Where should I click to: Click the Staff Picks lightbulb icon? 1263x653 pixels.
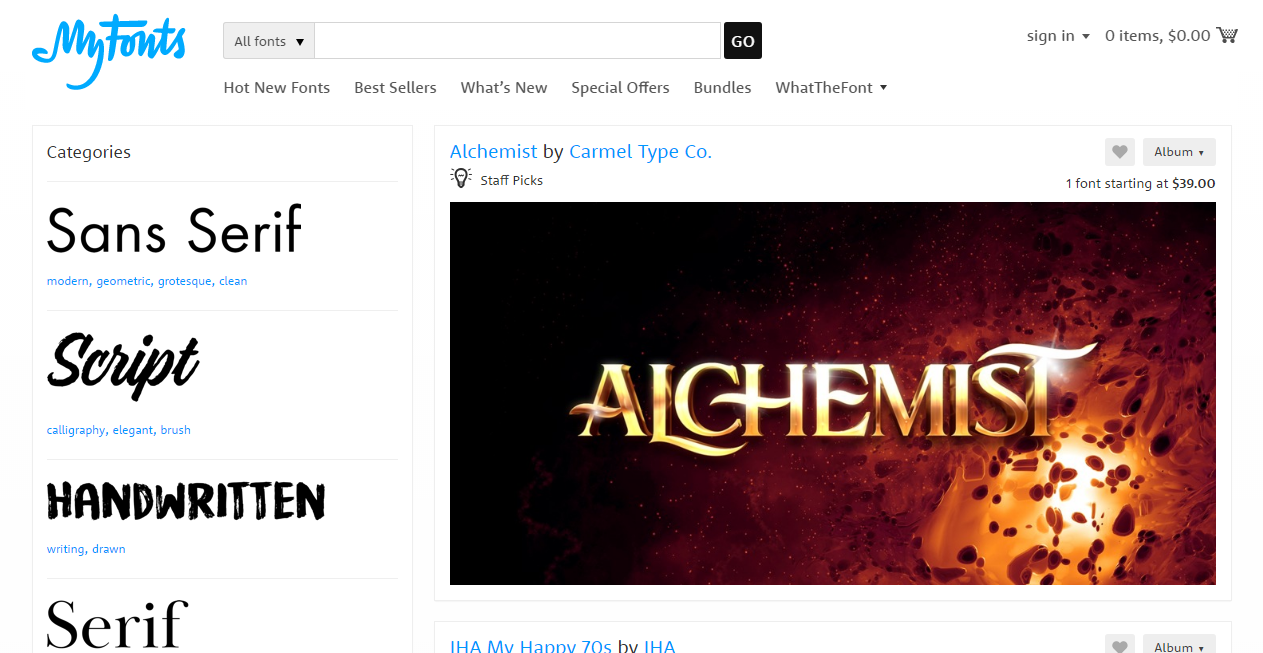(460, 178)
